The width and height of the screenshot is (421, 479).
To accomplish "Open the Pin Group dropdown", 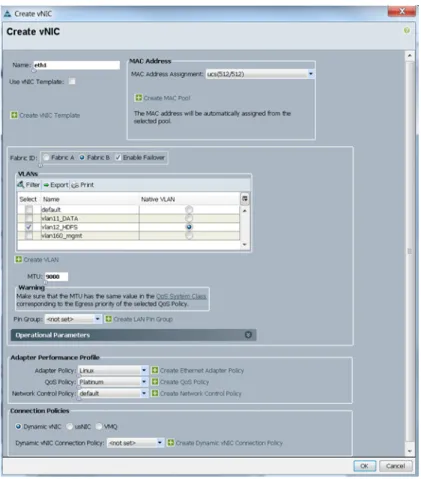I will (x=97, y=319).
